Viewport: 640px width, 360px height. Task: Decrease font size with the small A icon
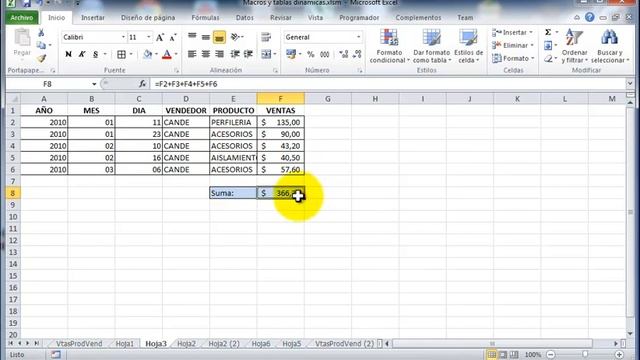pyautogui.click(x=173, y=38)
